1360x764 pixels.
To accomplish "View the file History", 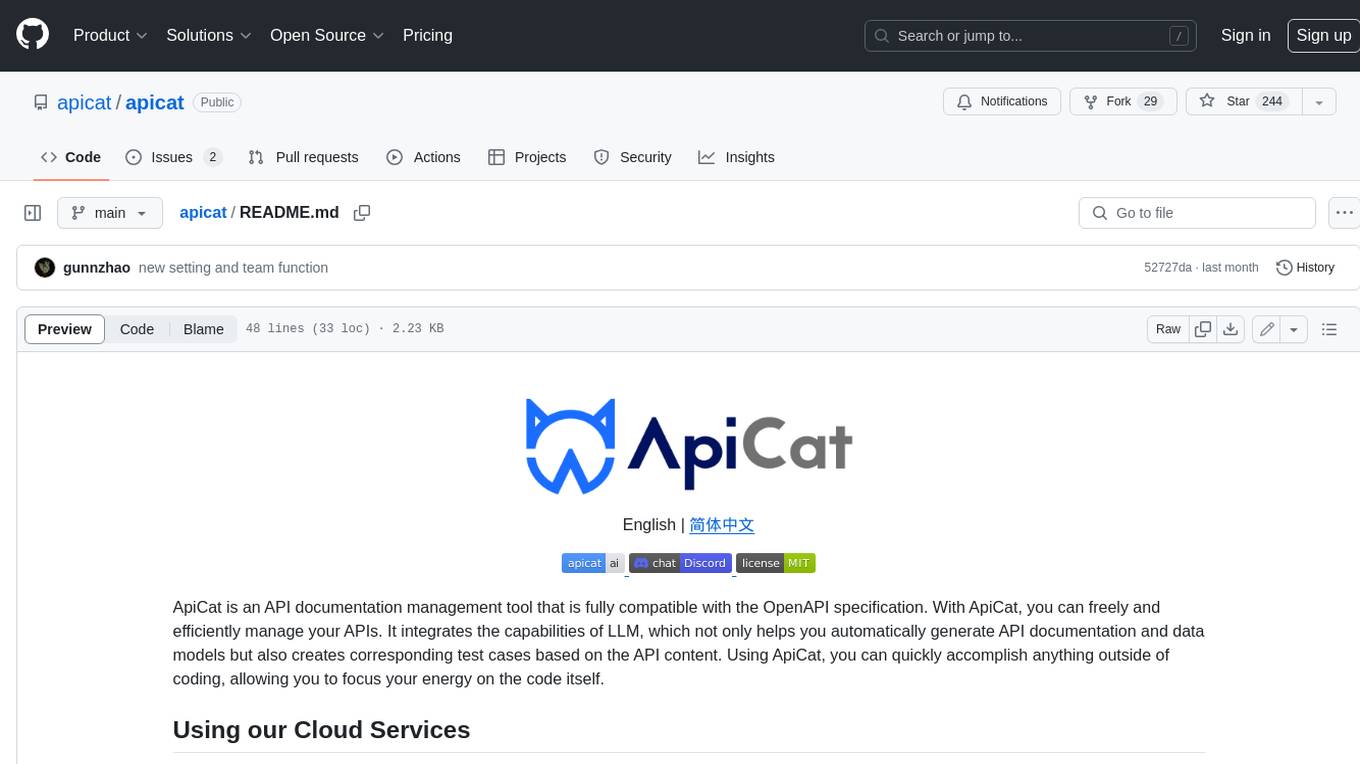I will (x=1305, y=267).
